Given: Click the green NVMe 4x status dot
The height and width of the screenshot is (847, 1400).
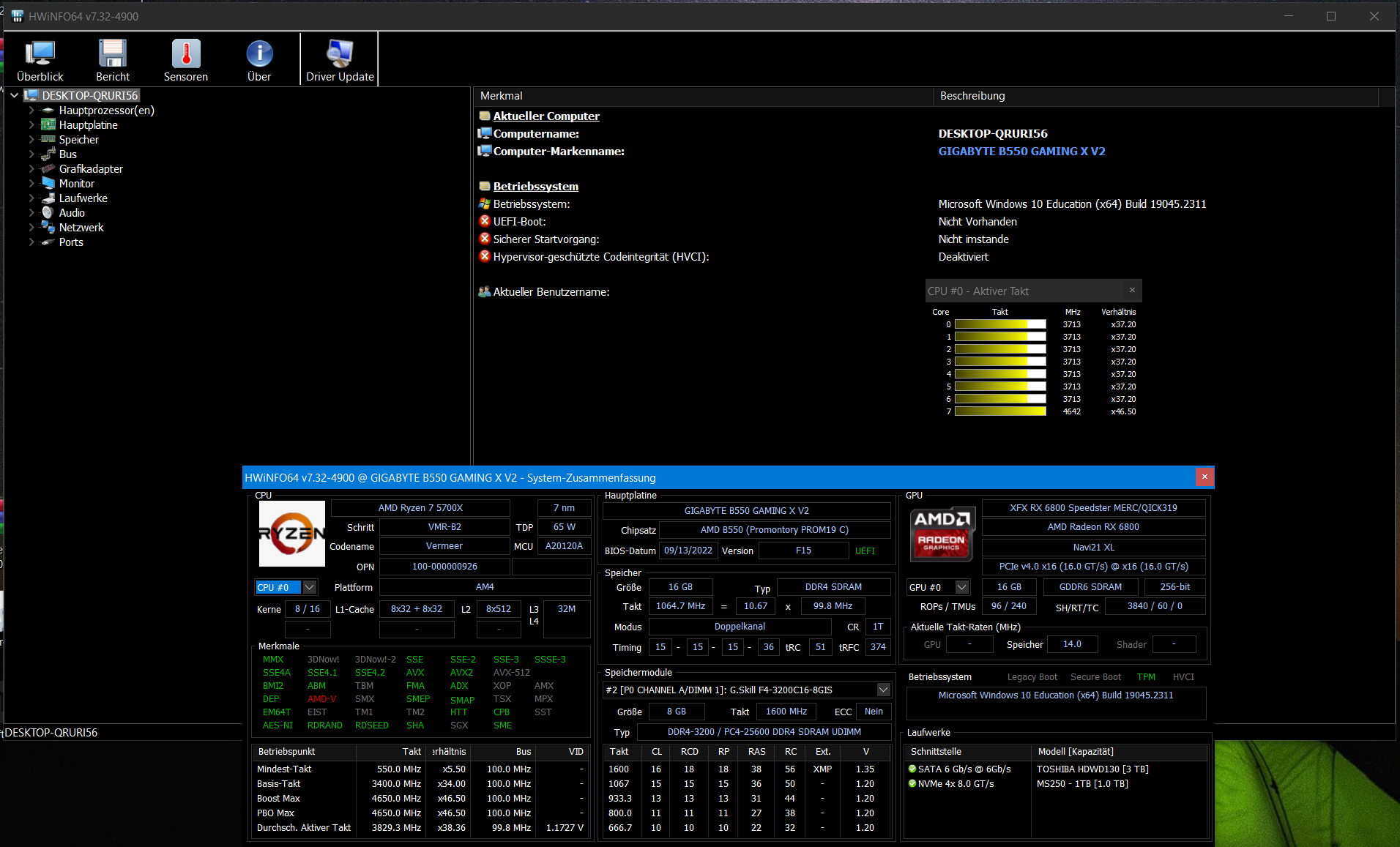Looking at the screenshot, I should coord(912,783).
